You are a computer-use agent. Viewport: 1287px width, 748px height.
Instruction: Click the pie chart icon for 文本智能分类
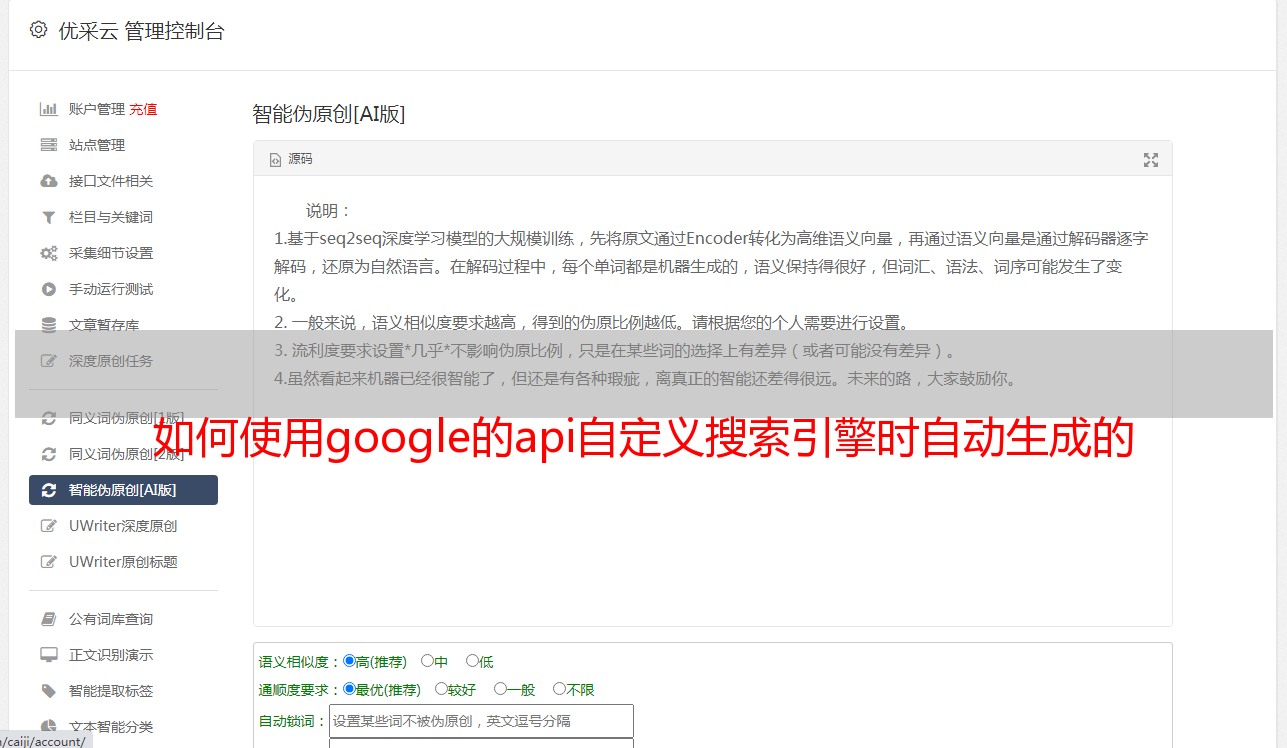click(x=48, y=727)
